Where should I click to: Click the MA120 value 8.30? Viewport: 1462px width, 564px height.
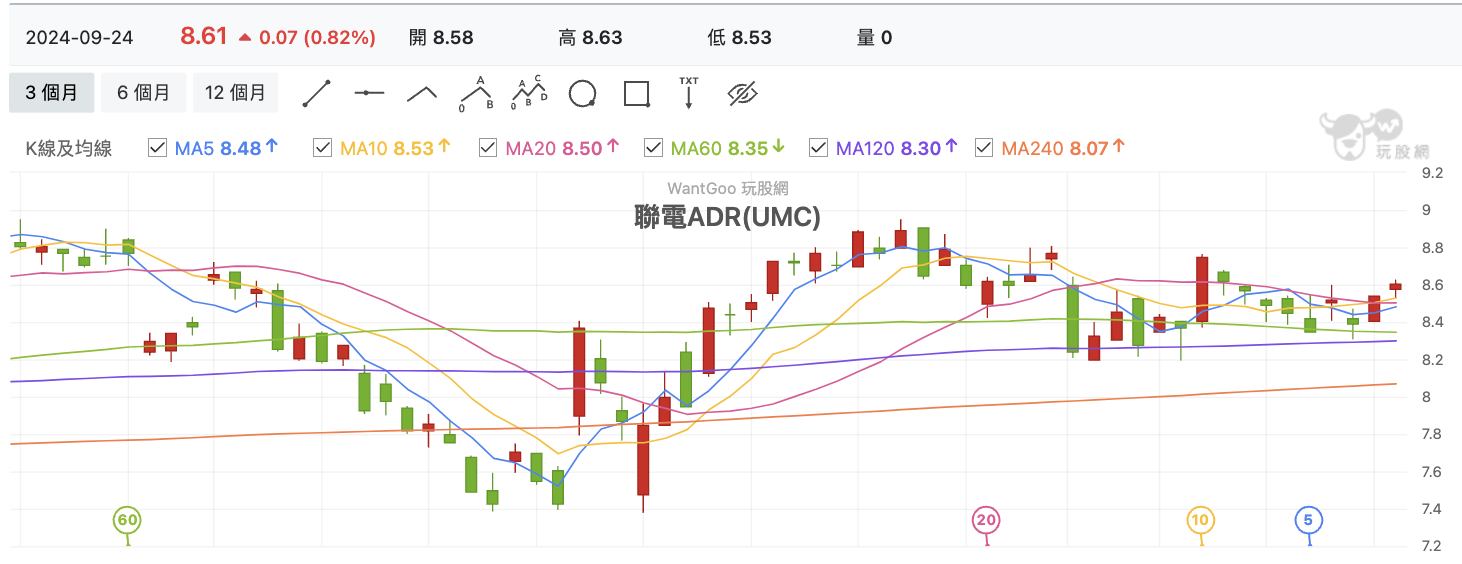pyautogui.click(x=921, y=148)
